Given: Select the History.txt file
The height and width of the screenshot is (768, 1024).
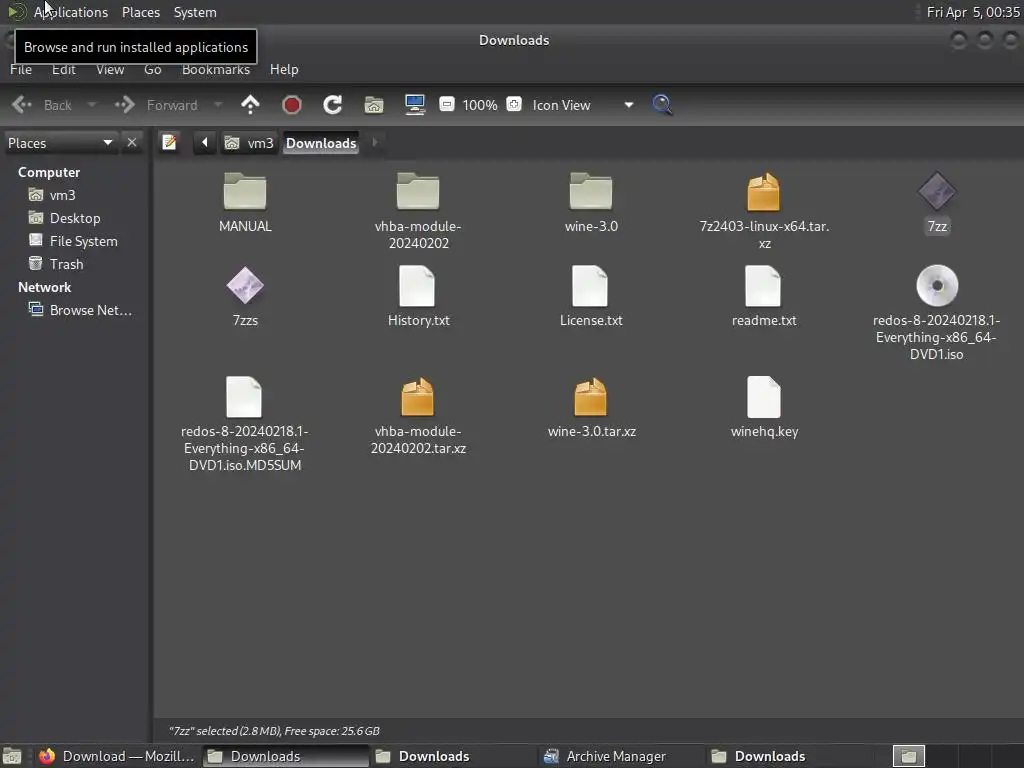Looking at the screenshot, I should 418,296.
